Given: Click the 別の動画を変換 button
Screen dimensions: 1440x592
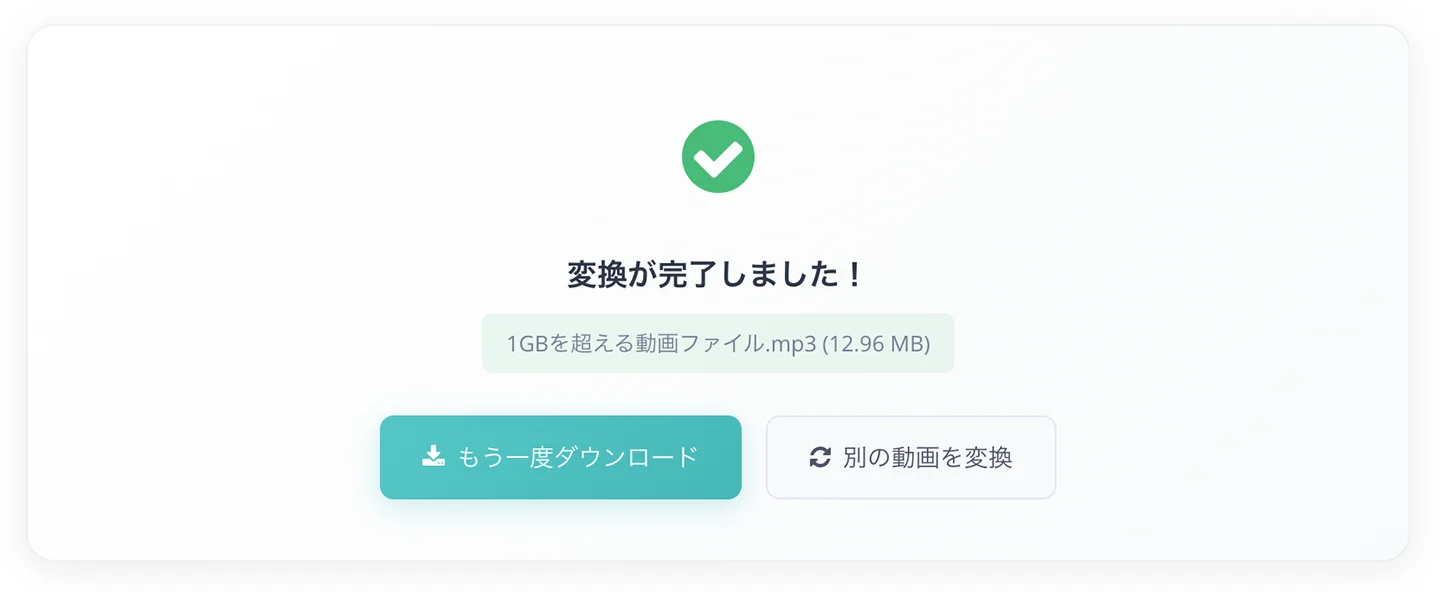Looking at the screenshot, I should tap(910, 457).
